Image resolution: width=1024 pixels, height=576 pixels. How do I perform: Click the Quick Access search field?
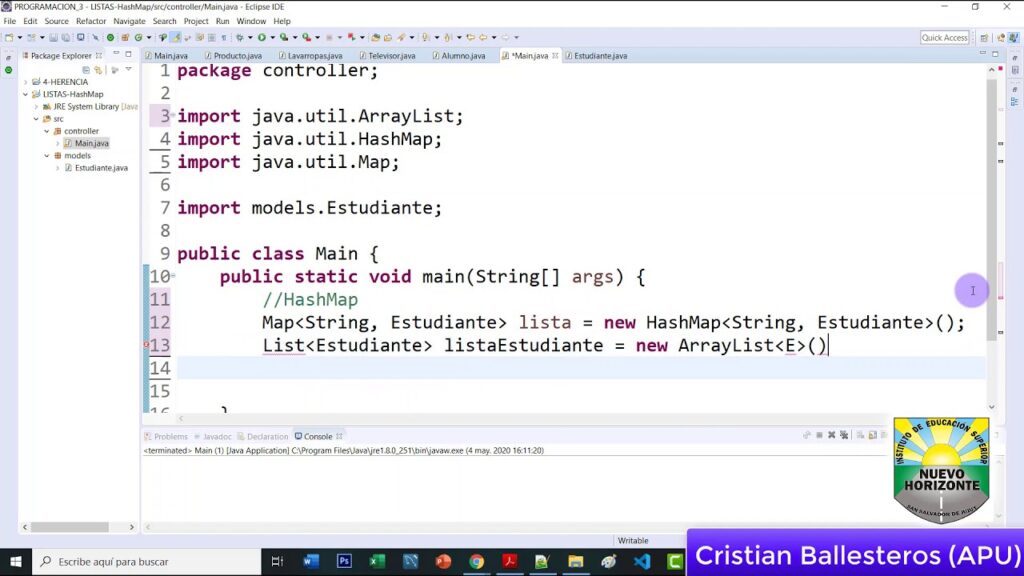(x=944, y=38)
